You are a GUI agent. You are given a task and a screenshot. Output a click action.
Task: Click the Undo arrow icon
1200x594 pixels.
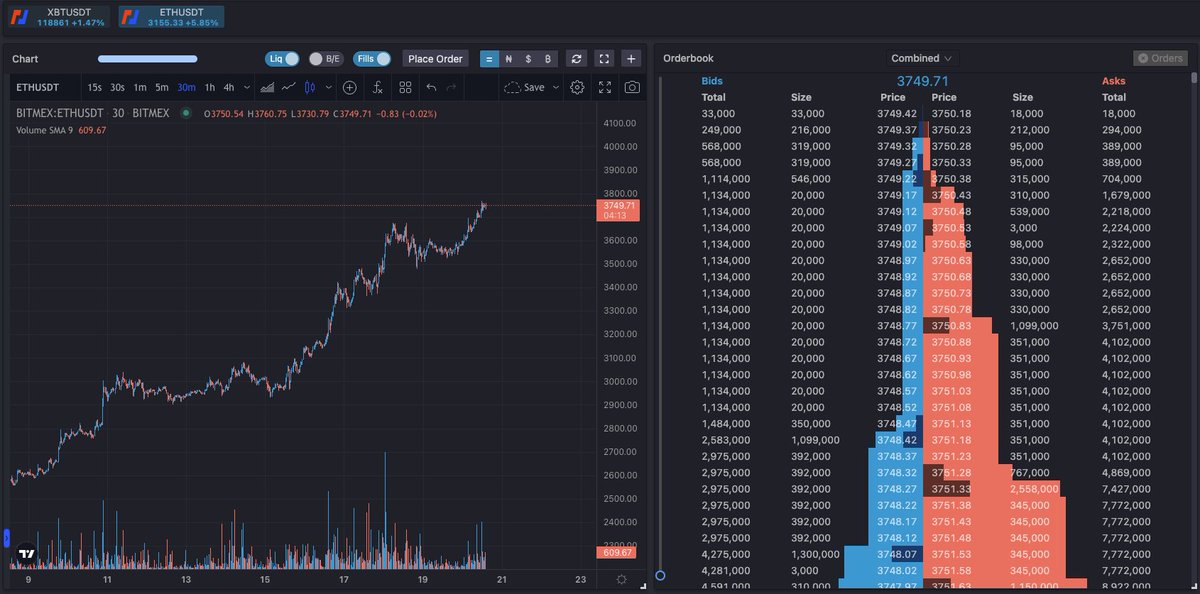[x=432, y=87]
